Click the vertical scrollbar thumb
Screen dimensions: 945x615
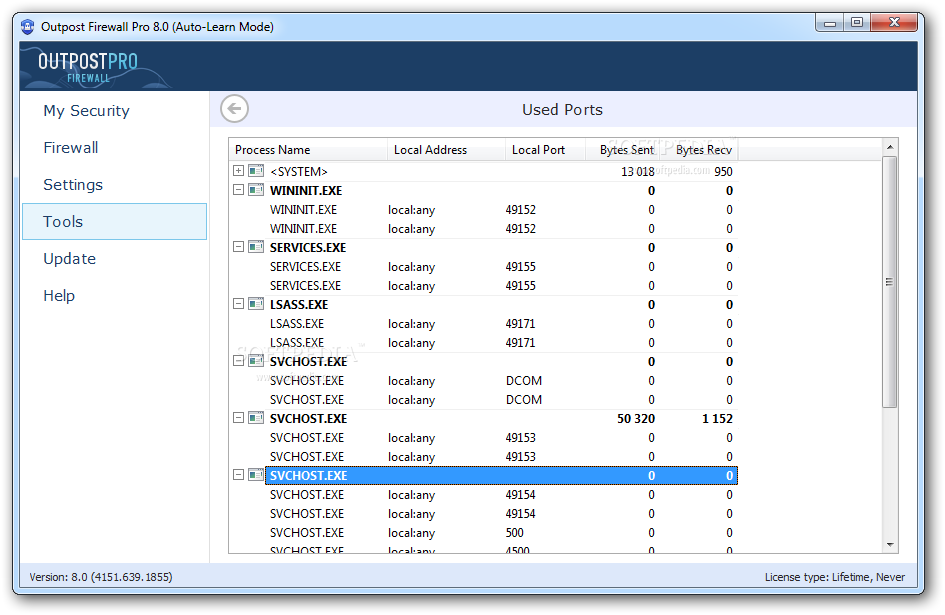(x=890, y=282)
